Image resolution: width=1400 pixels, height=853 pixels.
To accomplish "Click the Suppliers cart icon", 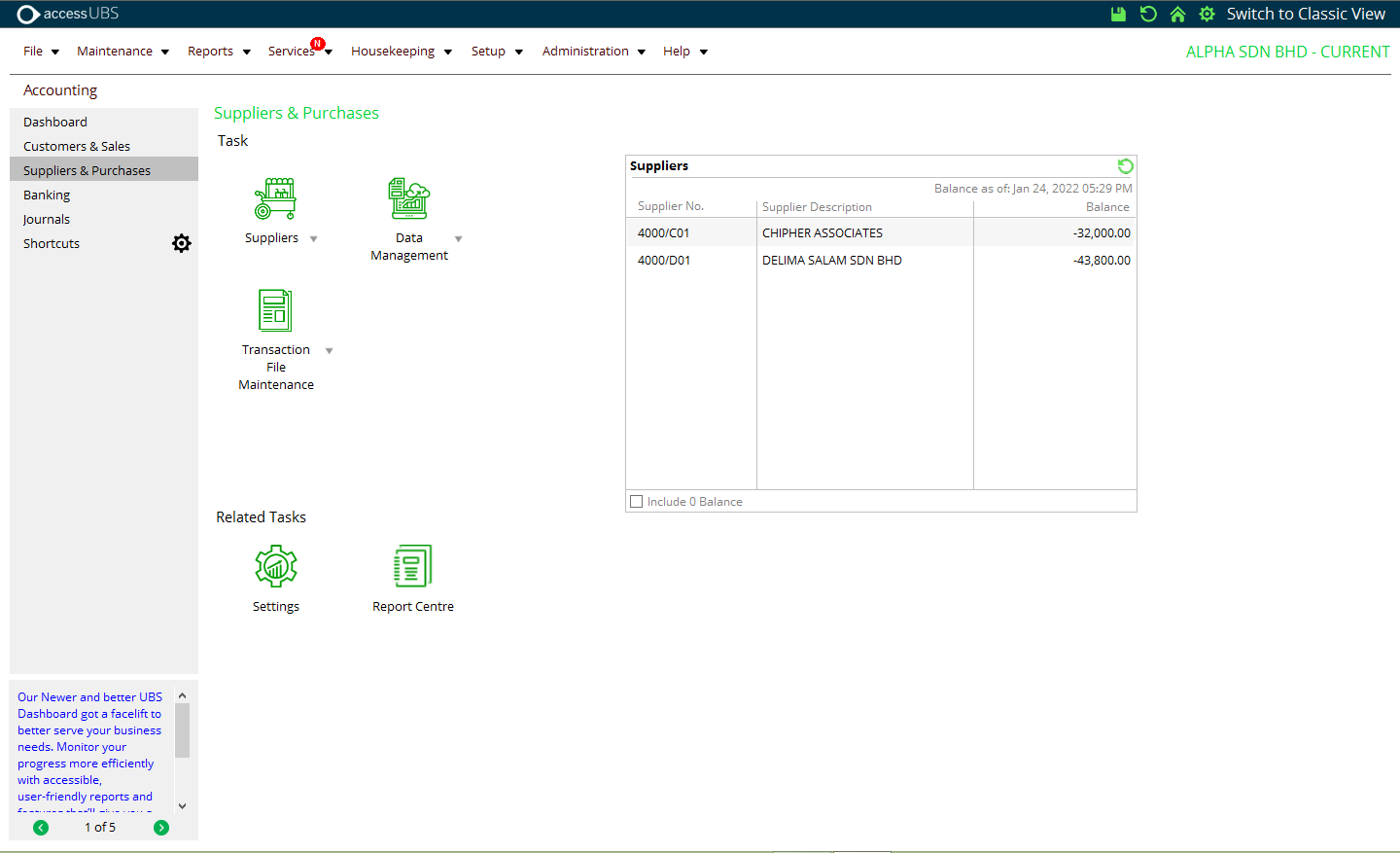I will pos(275,198).
